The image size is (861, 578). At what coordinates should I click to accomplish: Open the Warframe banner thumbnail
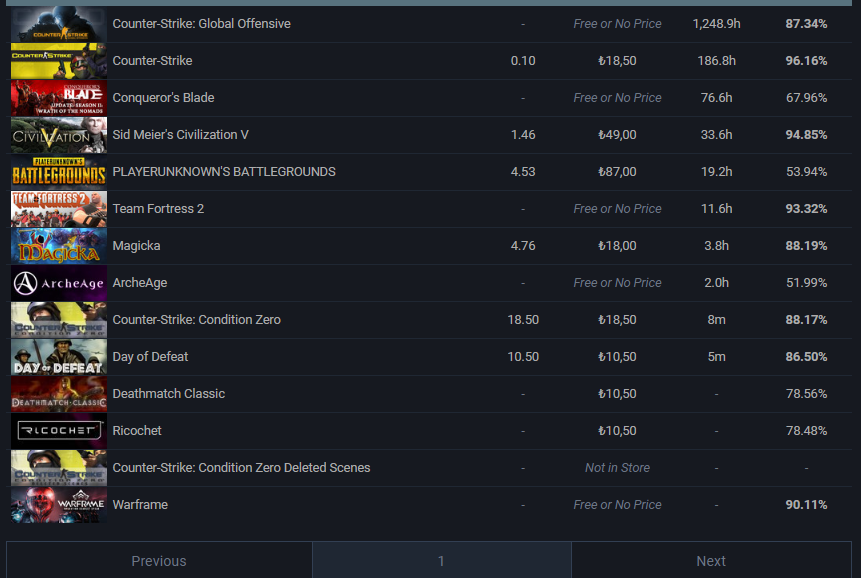tap(59, 505)
